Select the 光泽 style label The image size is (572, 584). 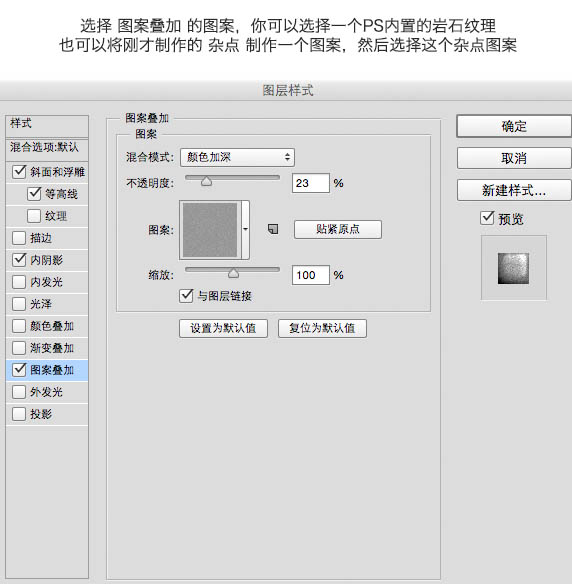(x=41, y=304)
